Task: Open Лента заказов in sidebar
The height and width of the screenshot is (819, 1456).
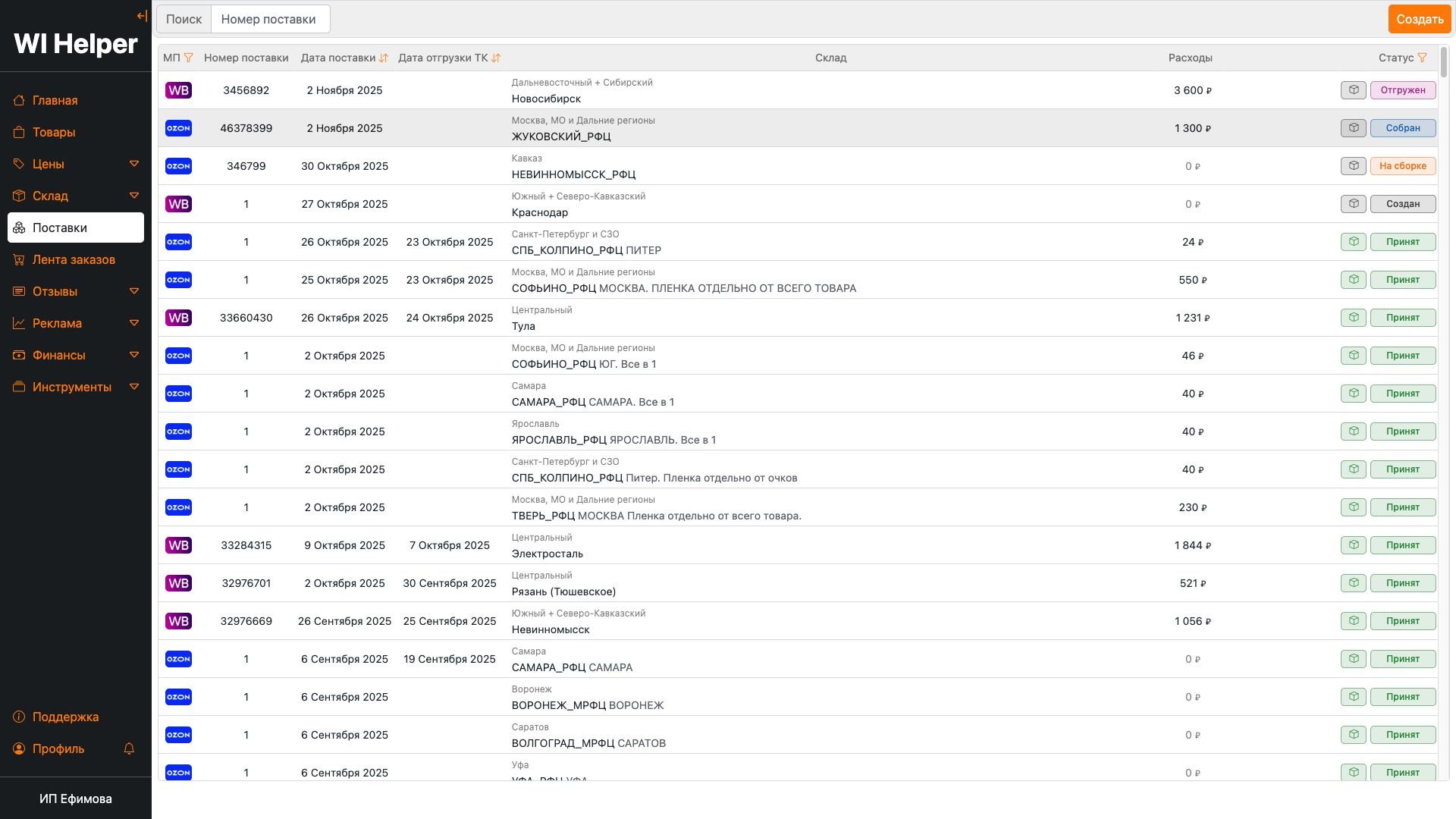Action: 74,259
